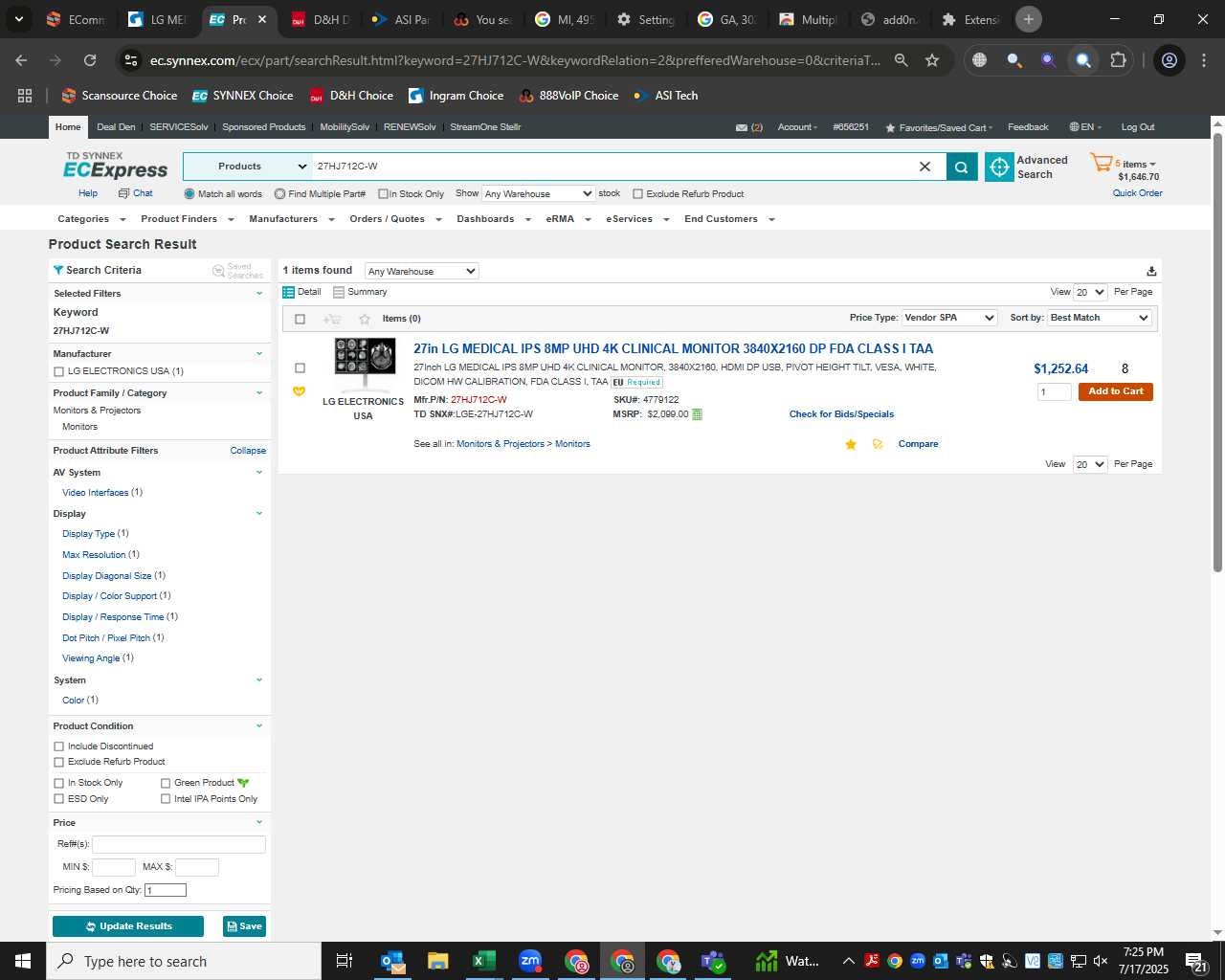This screenshot has height=980, width=1225.
Task: Open Zoom from the taskbar
Action: pyautogui.click(x=530, y=961)
